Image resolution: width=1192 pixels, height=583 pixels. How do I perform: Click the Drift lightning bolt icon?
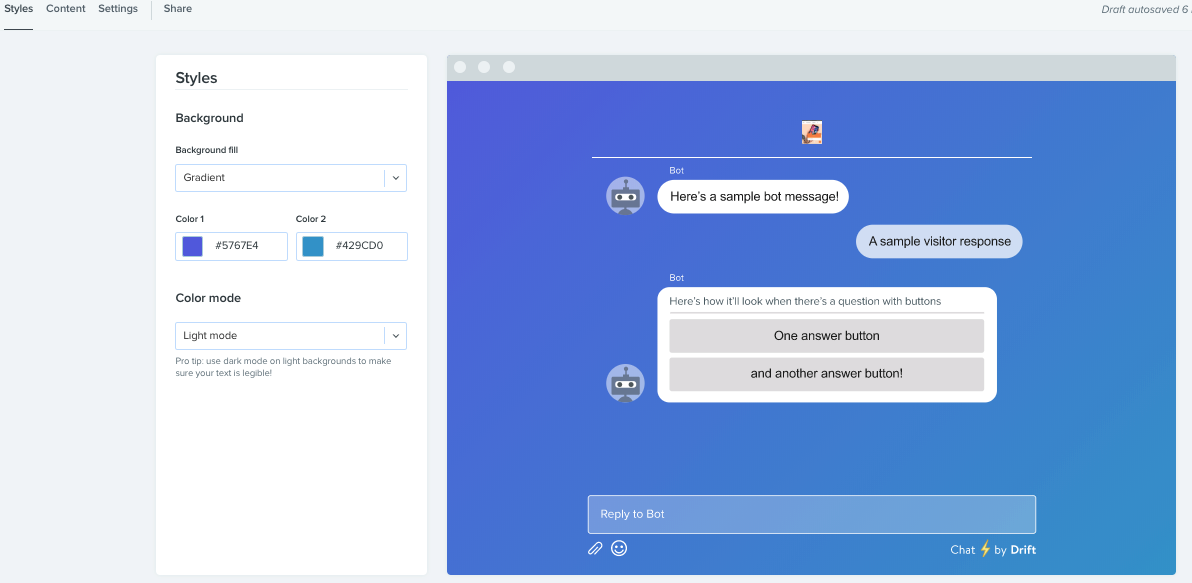[x=985, y=549]
